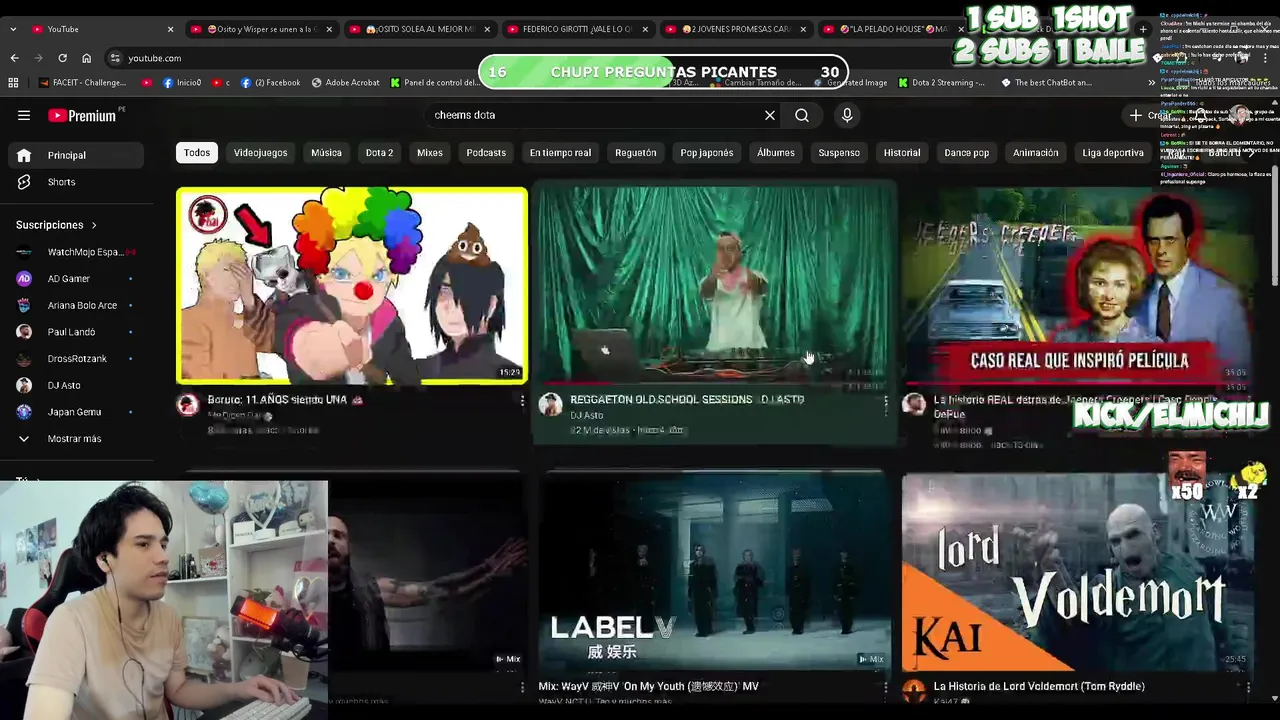Open the Panel de control bookmark
Viewport: 1280px width, 720px height.
point(434,82)
